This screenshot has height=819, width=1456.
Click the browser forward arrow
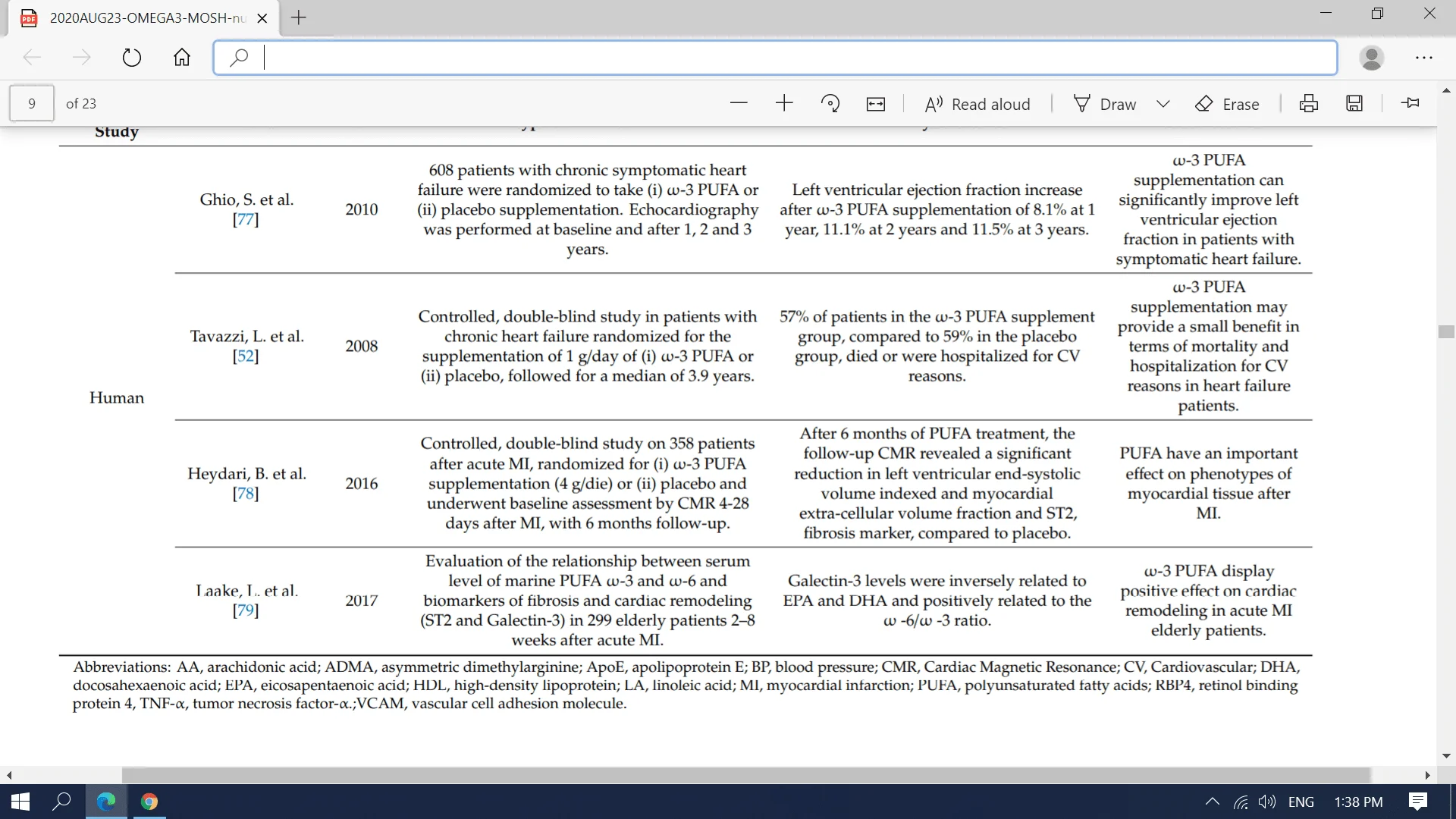[81, 58]
